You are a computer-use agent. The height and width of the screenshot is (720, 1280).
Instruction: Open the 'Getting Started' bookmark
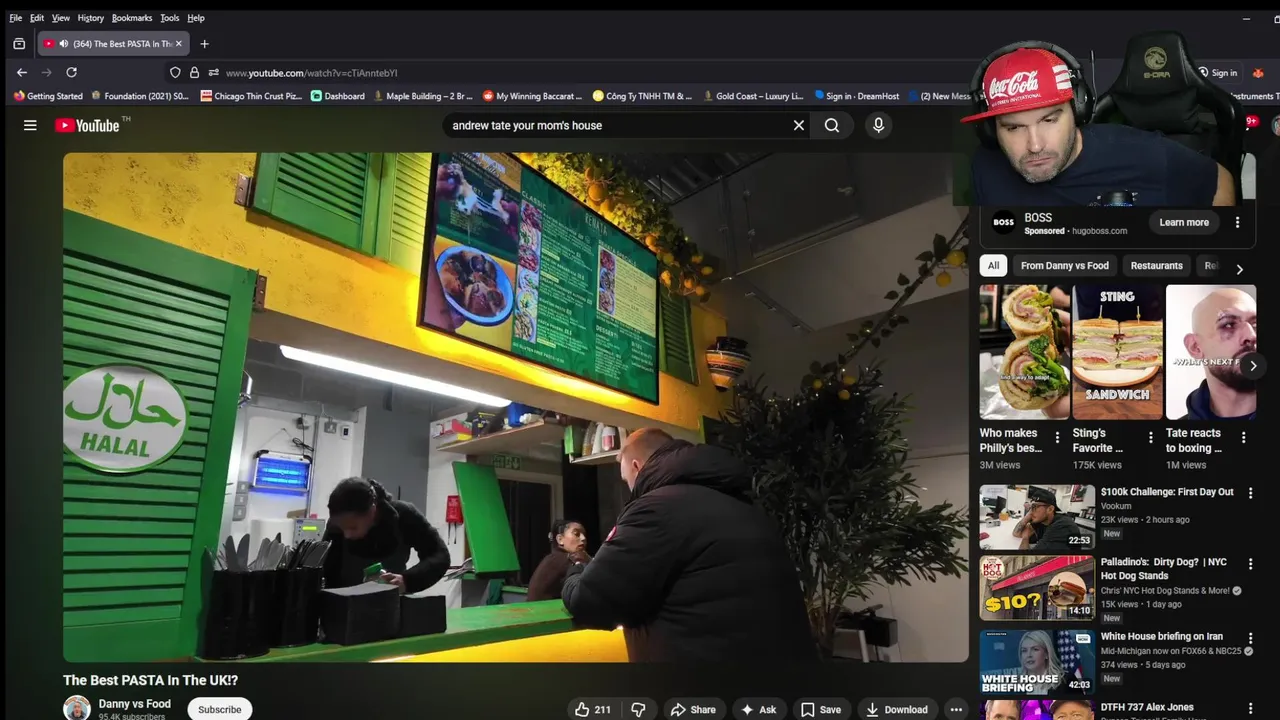48,96
